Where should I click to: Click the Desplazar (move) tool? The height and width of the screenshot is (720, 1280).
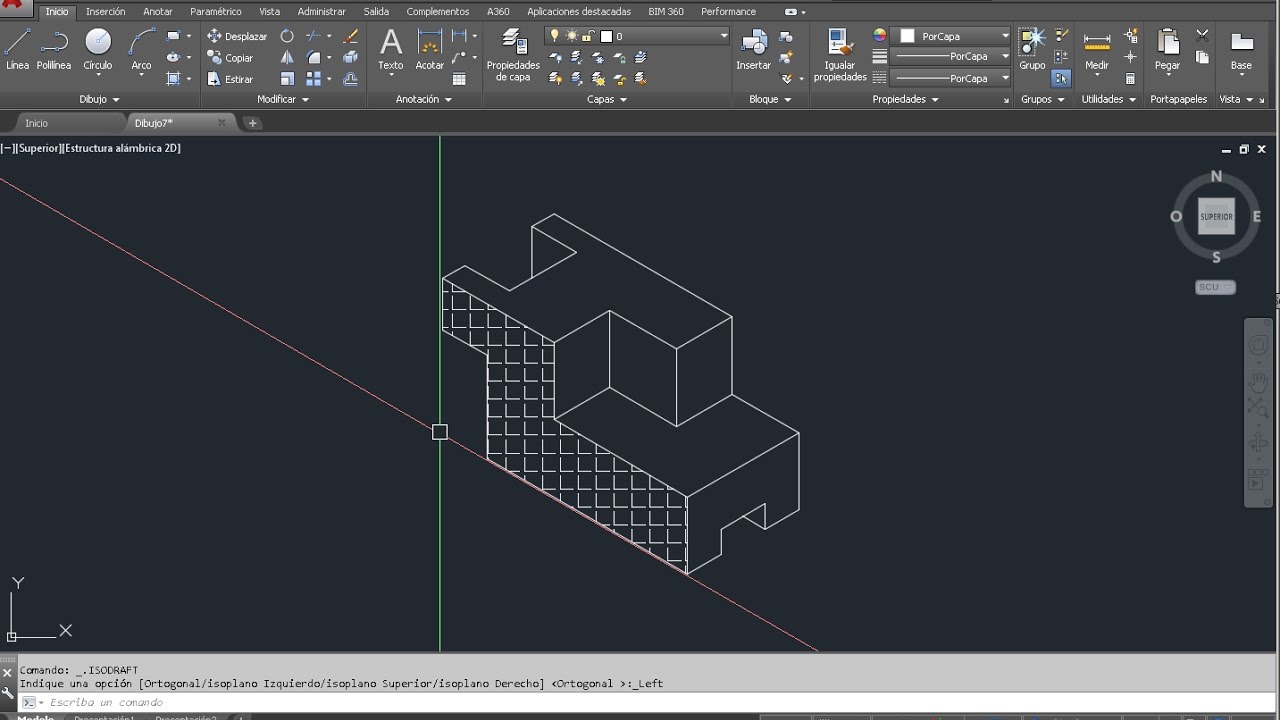(237, 36)
